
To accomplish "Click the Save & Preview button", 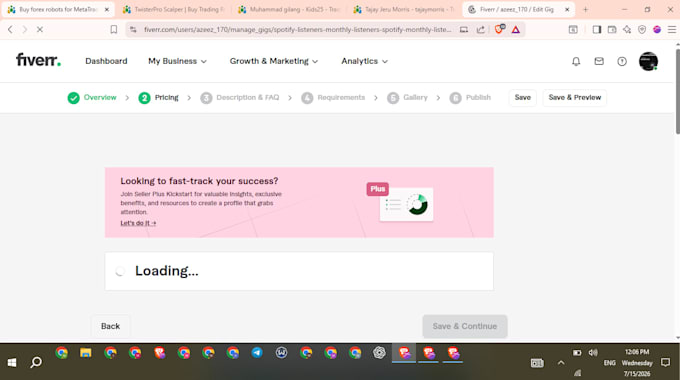I will click(x=575, y=98).
